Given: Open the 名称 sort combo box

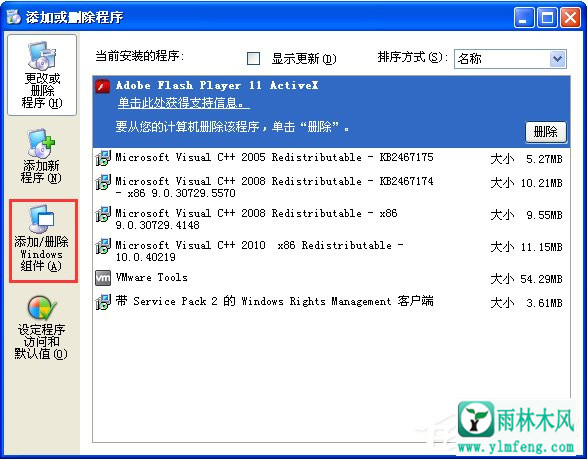Looking at the screenshot, I should pos(510,59).
